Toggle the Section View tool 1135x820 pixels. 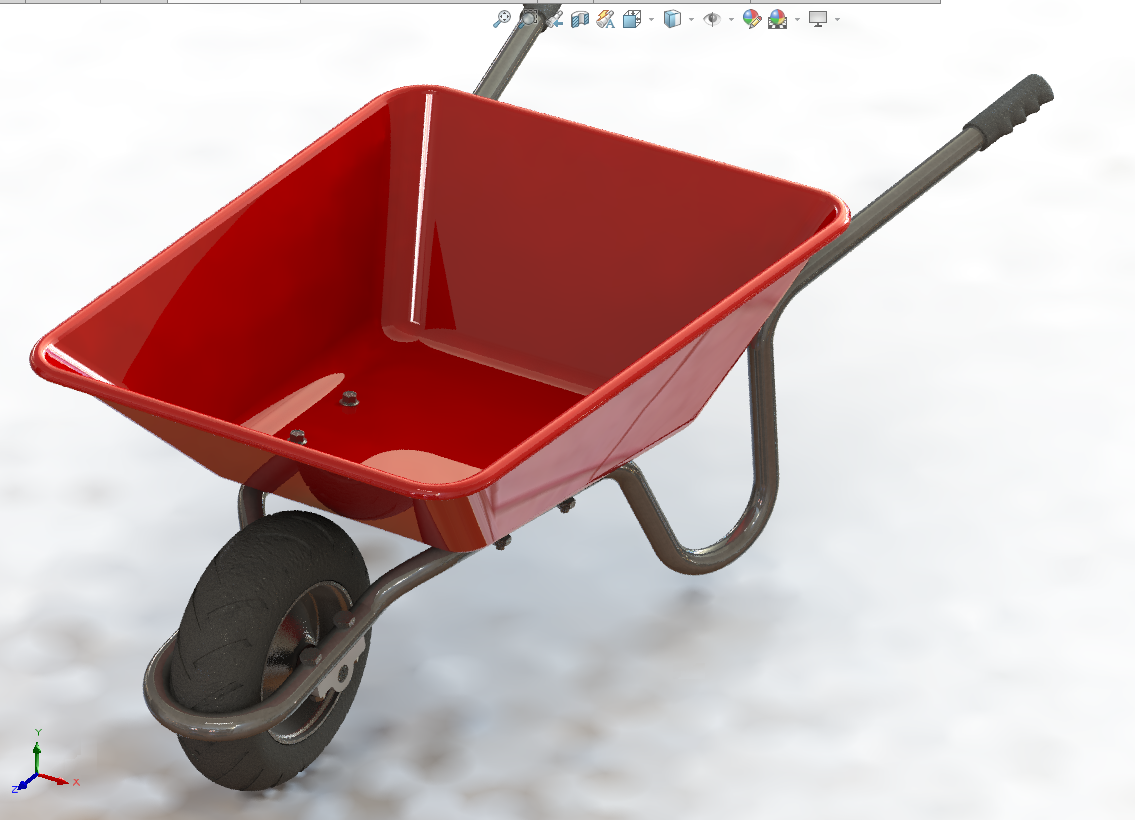tap(580, 19)
